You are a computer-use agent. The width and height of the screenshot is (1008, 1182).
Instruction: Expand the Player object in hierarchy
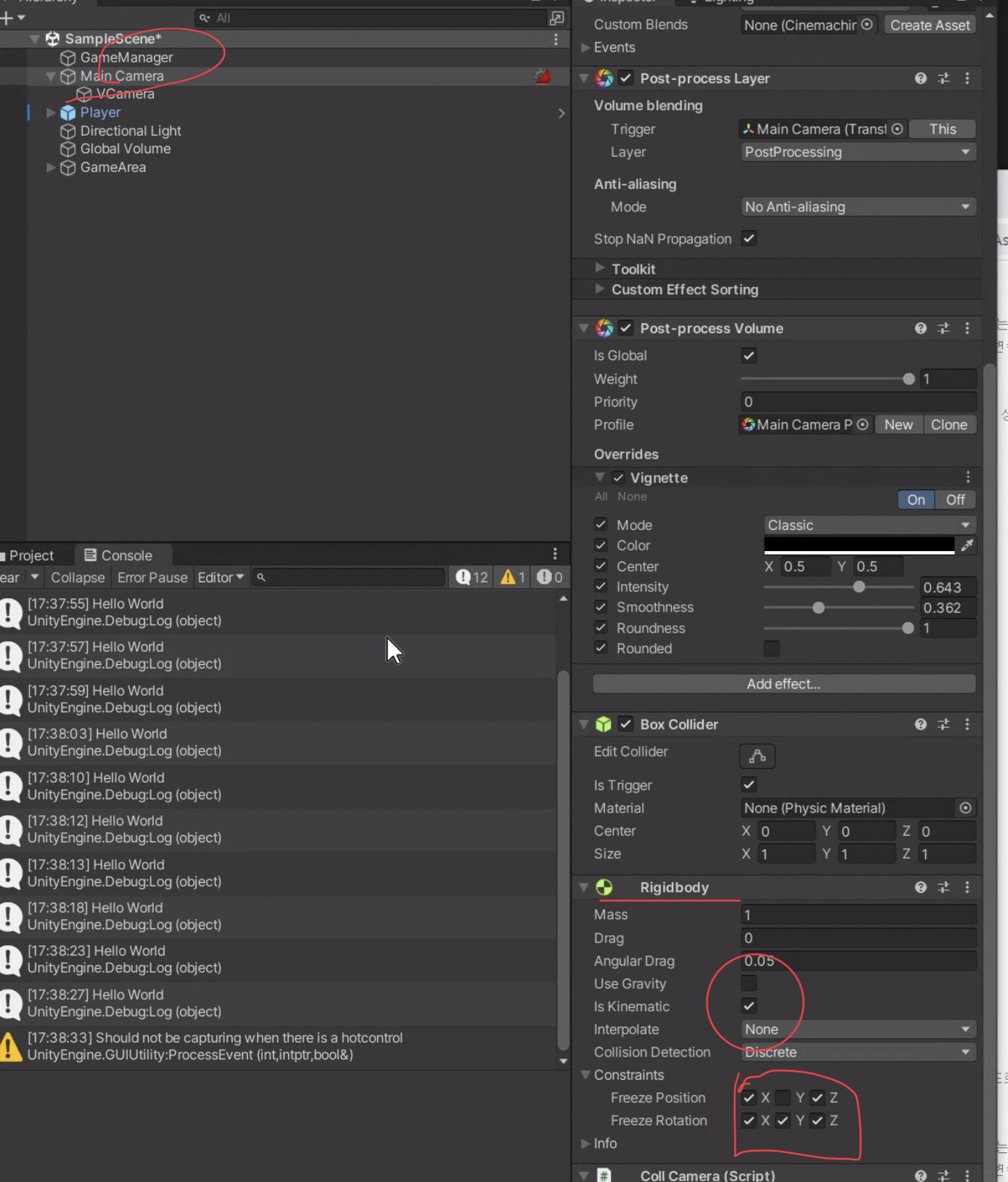coord(51,113)
